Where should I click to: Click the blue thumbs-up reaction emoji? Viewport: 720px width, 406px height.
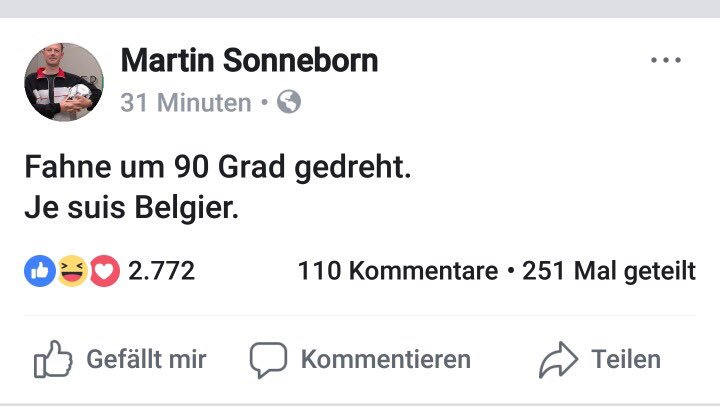point(39,271)
